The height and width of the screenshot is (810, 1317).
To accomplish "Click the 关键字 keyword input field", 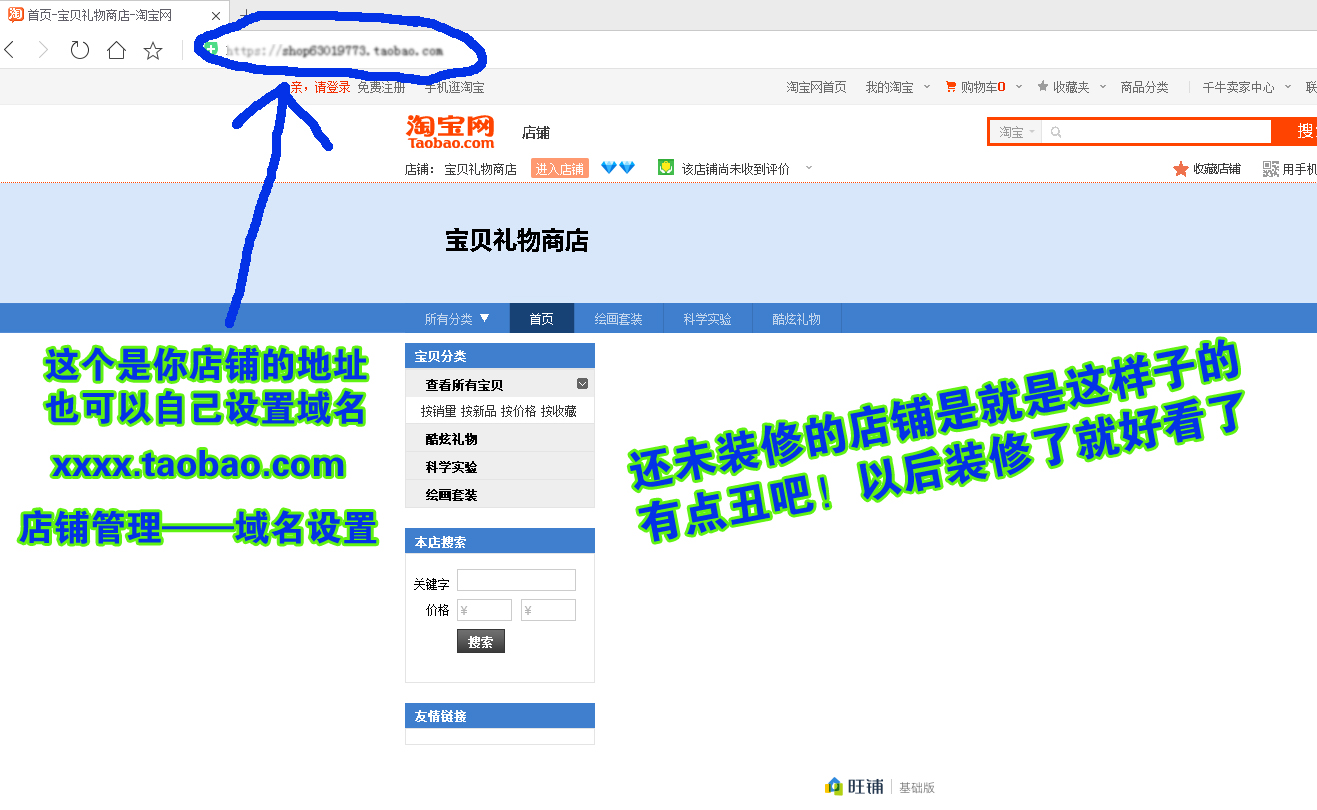I will click(516, 580).
